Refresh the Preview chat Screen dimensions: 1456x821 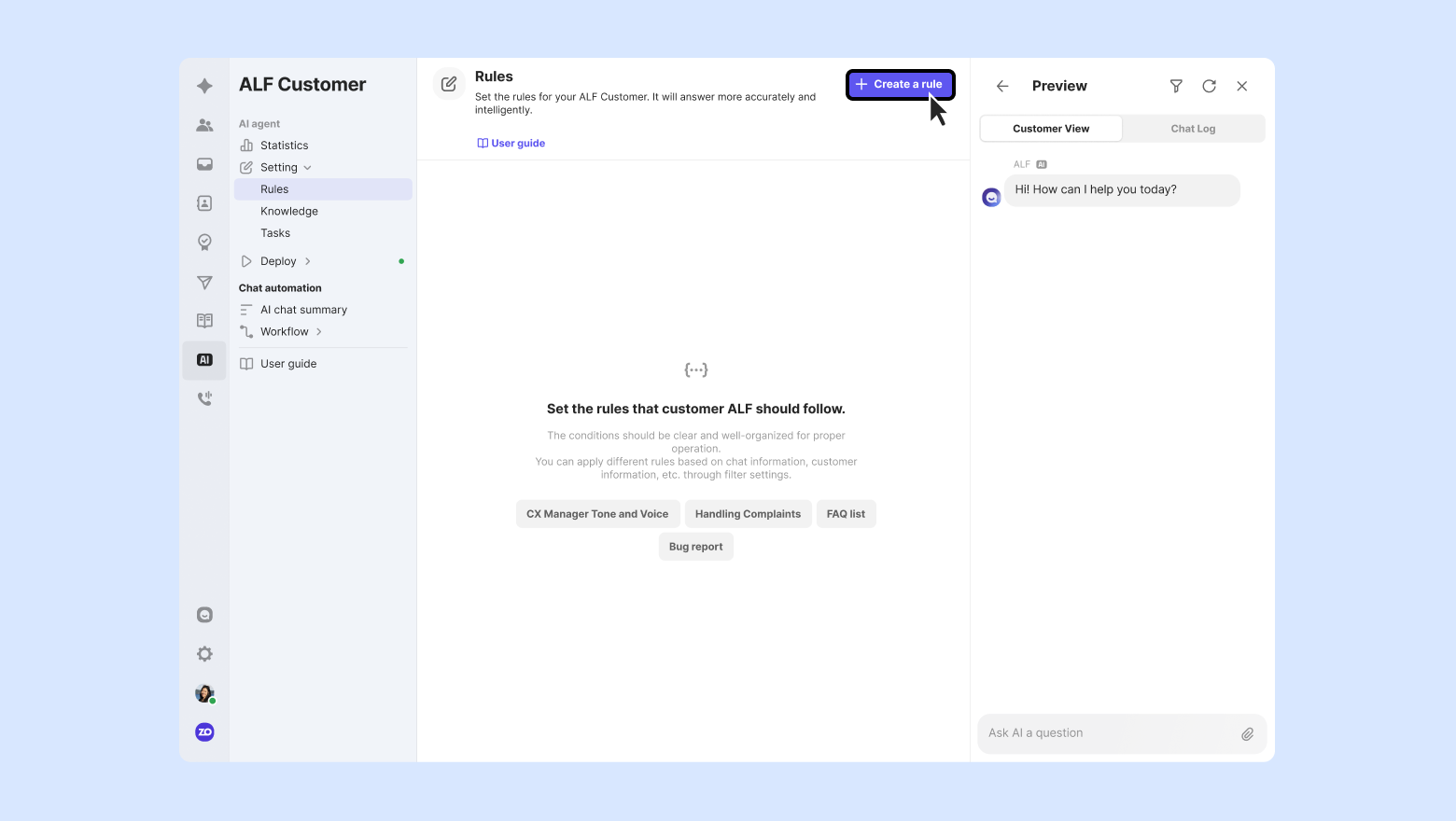click(x=1209, y=86)
